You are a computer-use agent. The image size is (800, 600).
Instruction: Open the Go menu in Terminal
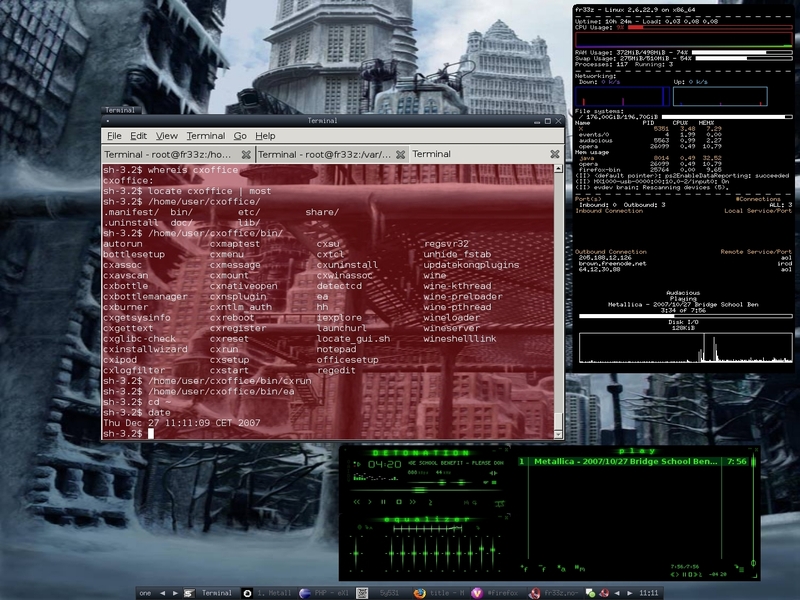[240, 136]
